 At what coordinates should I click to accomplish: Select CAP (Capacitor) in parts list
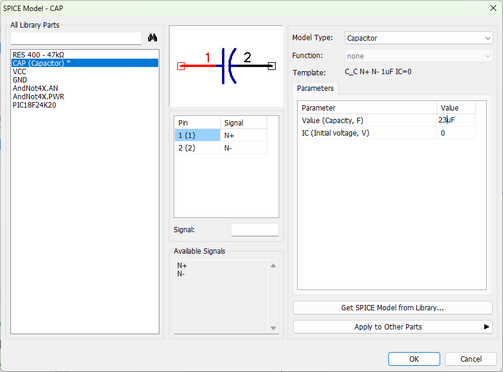(x=85, y=63)
